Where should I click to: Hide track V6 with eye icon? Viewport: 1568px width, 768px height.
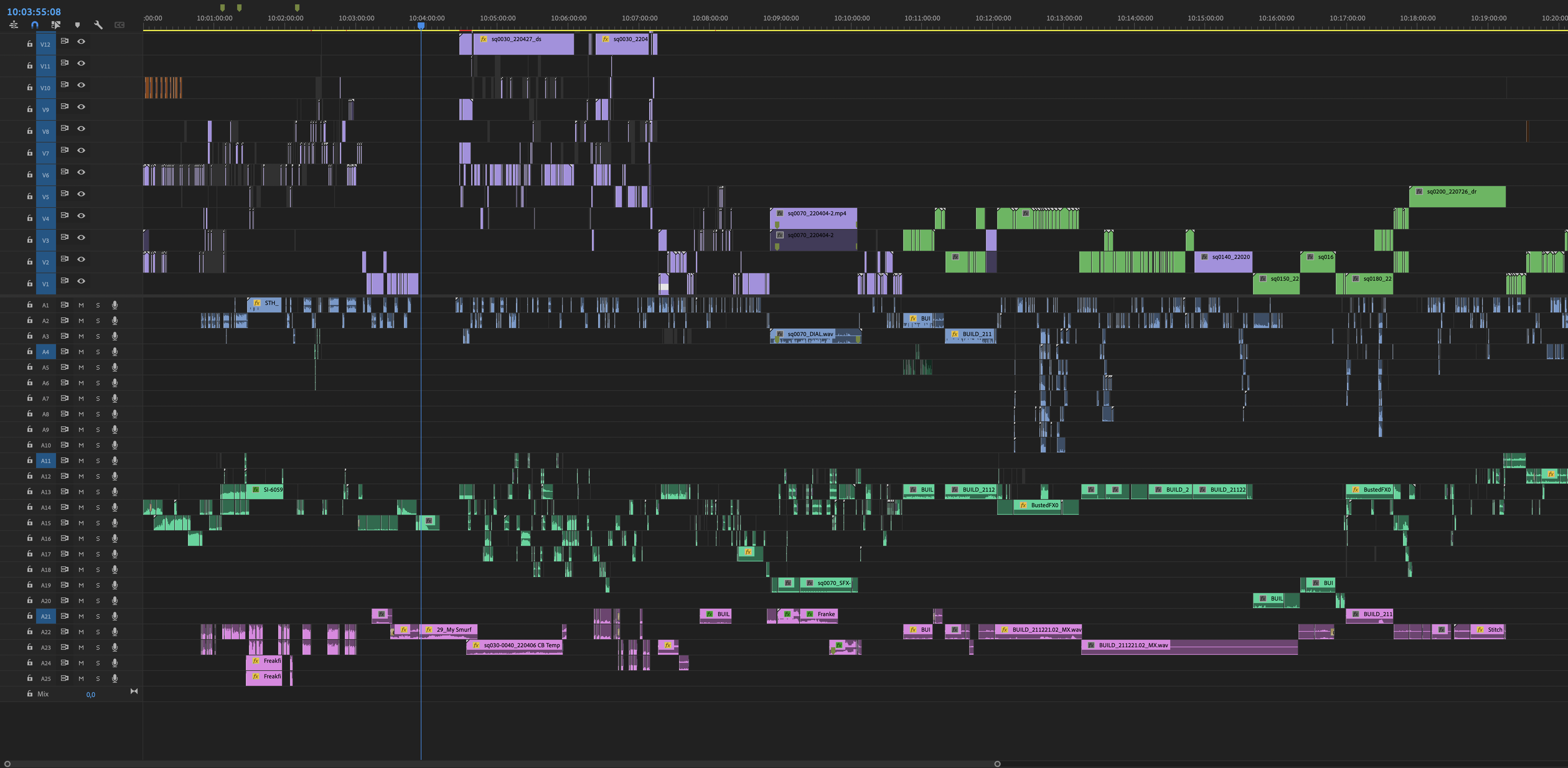pos(81,171)
